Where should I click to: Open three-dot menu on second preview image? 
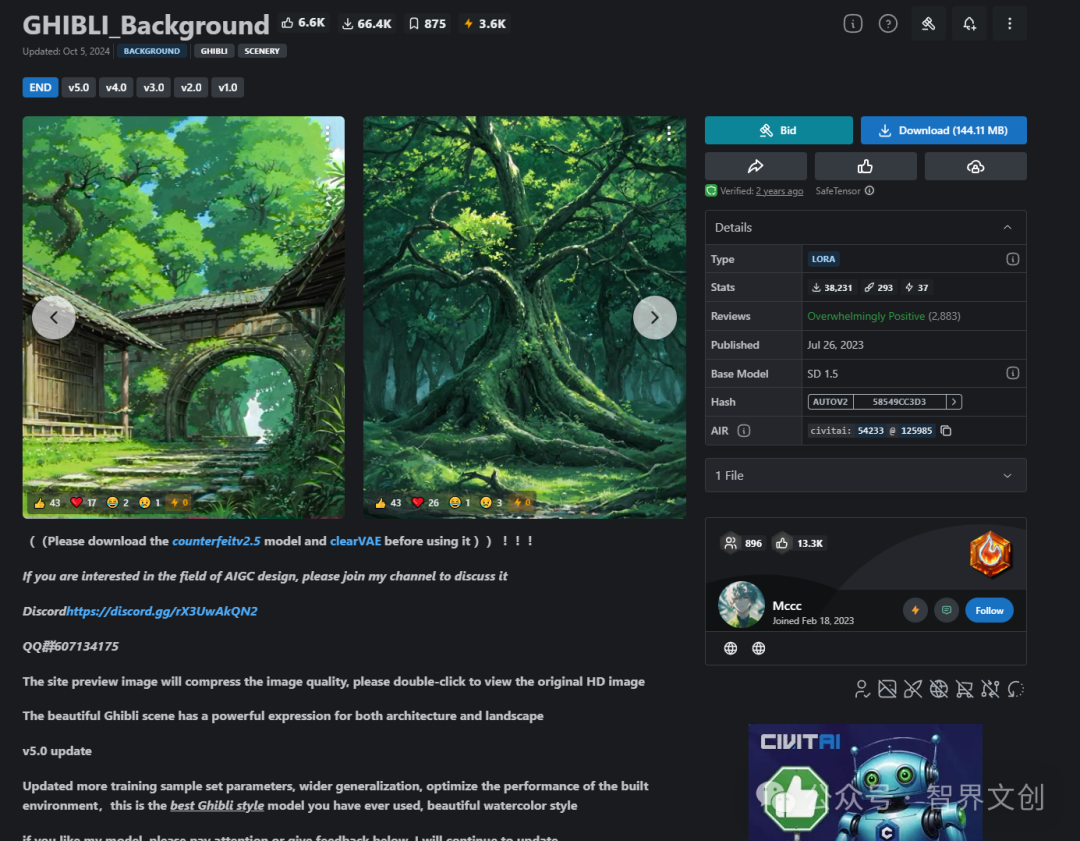coord(669,134)
